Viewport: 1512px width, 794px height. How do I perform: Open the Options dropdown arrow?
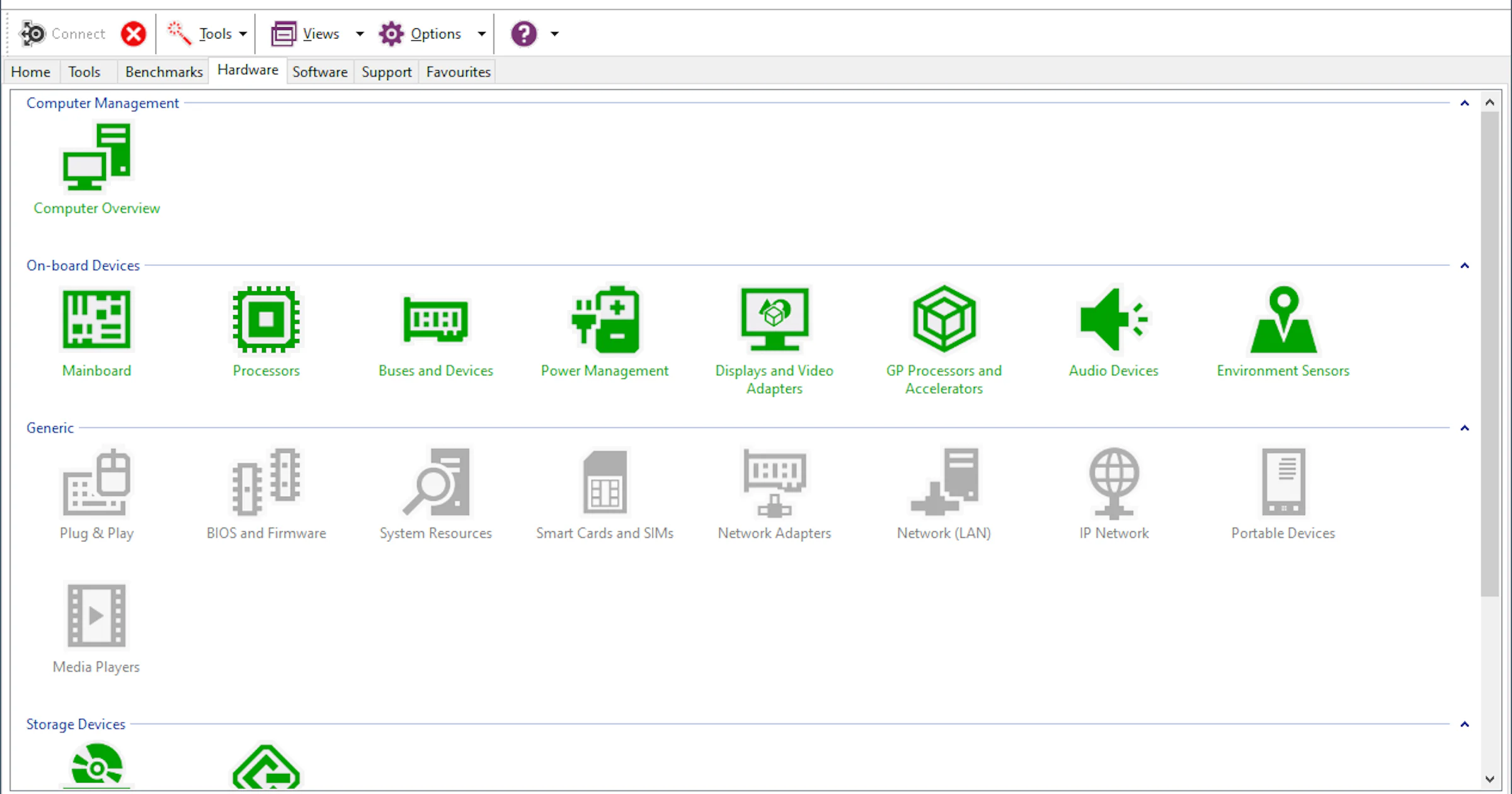point(481,34)
